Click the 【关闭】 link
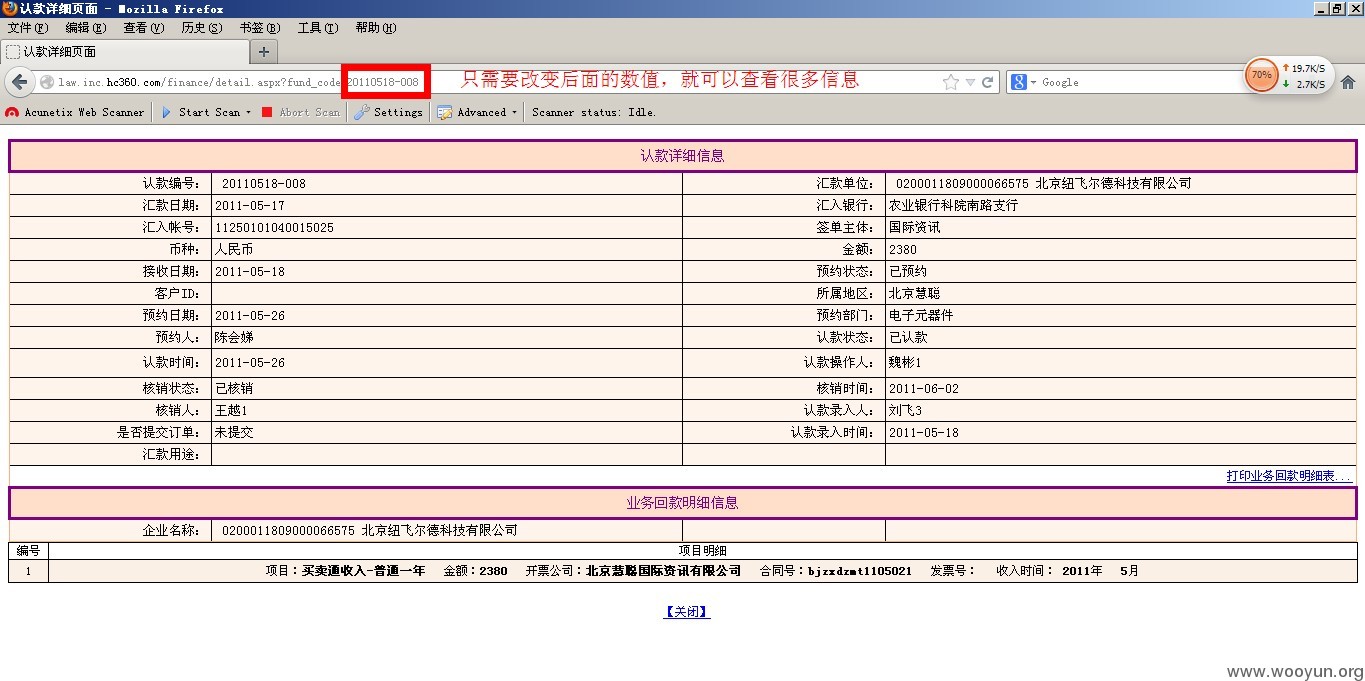This screenshot has height=681, width=1365. [x=687, y=612]
